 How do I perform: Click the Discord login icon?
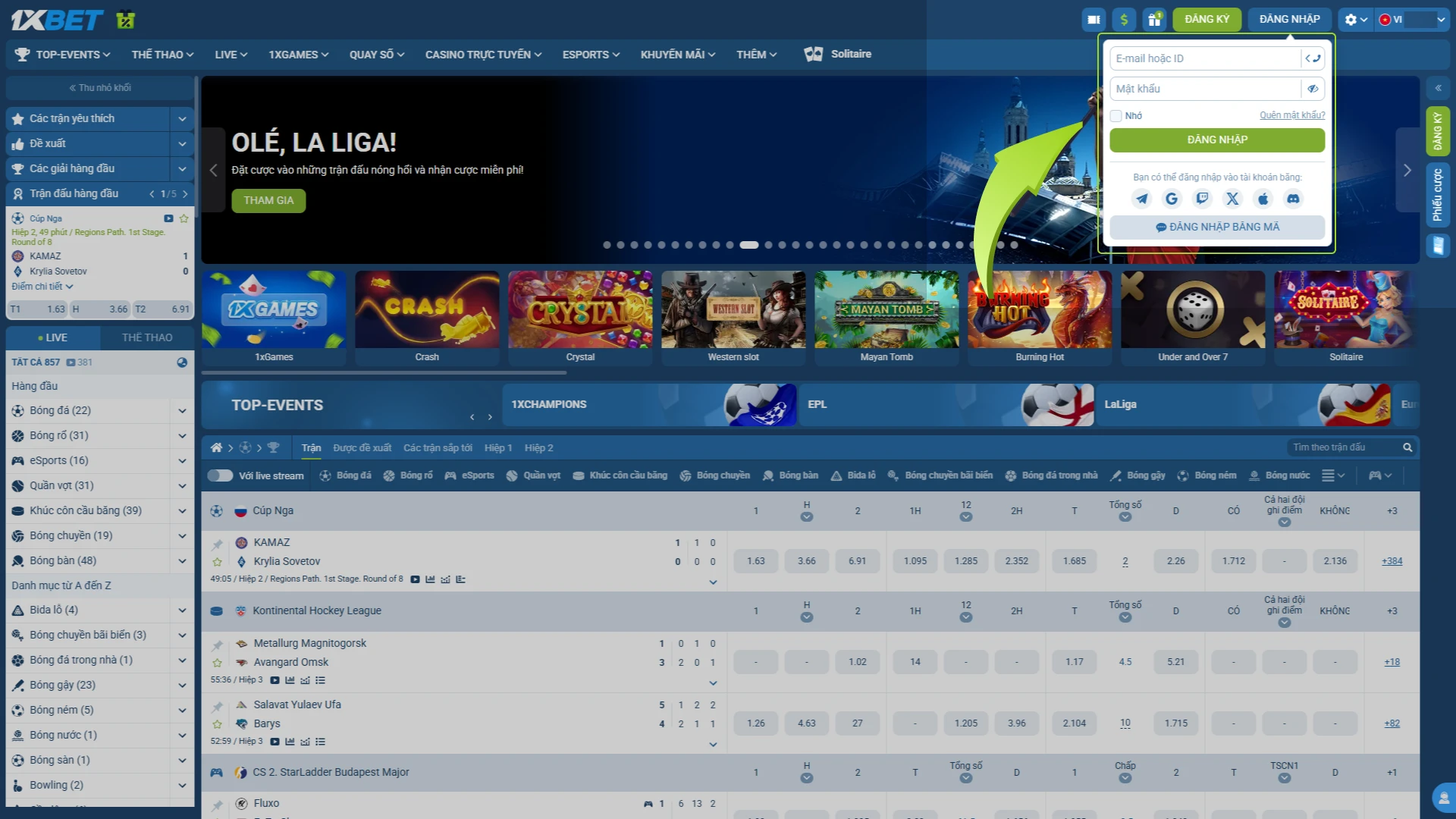pyautogui.click(x=1293, y=199)
